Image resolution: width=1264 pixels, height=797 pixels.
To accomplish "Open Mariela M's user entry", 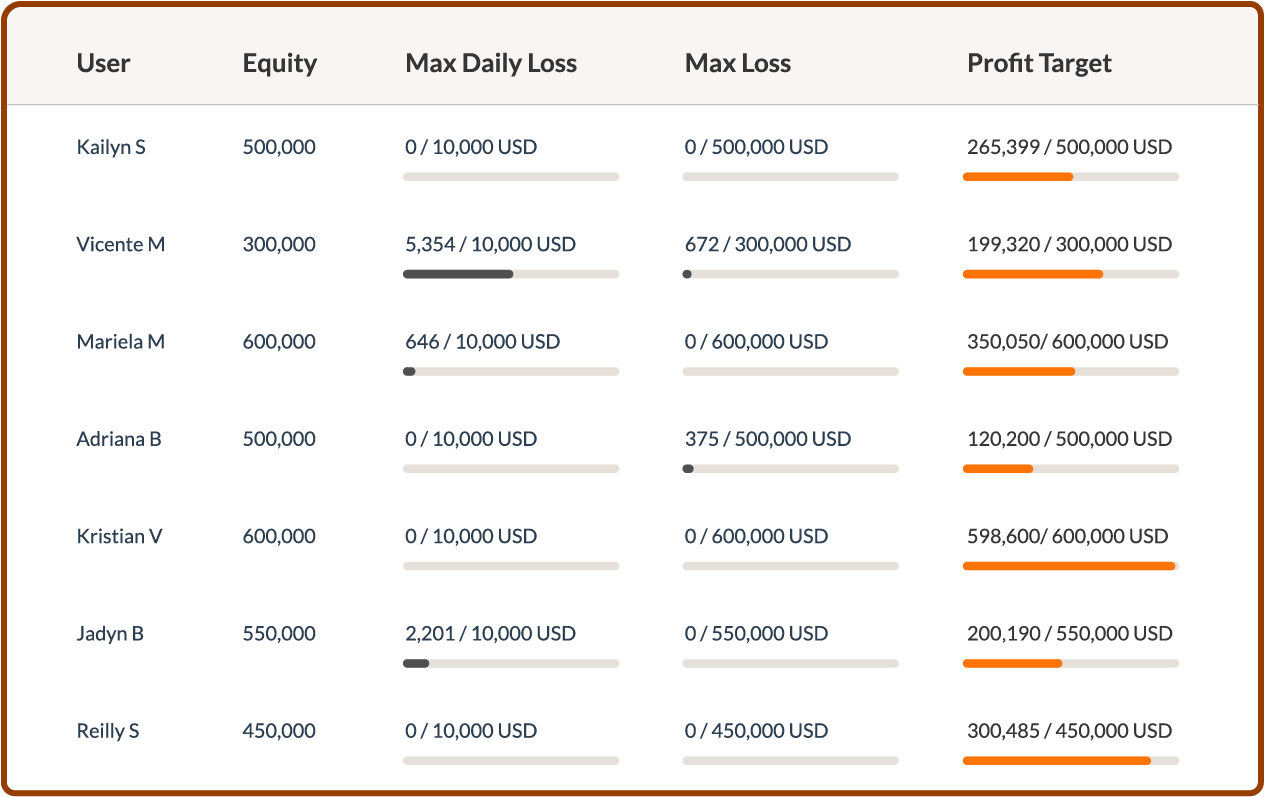I will click(121, 342).
